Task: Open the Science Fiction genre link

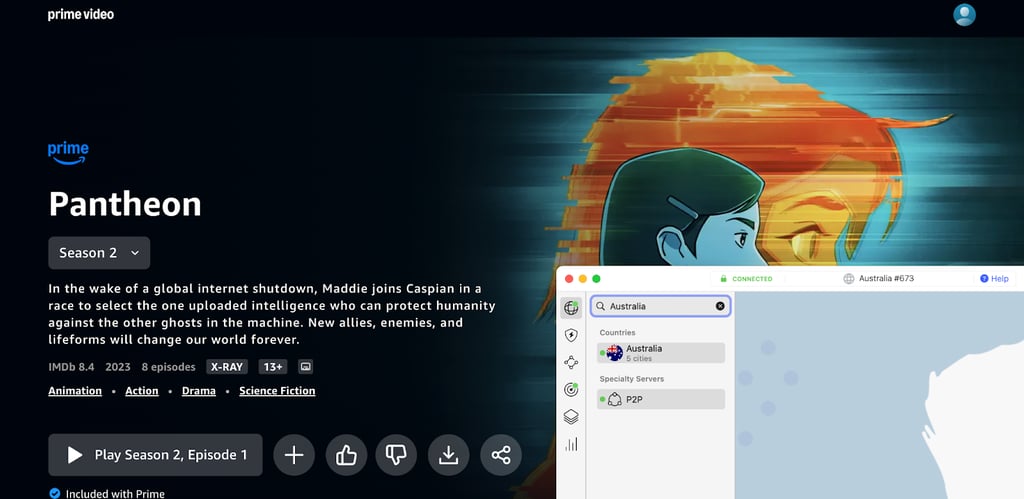Action: 277,391
